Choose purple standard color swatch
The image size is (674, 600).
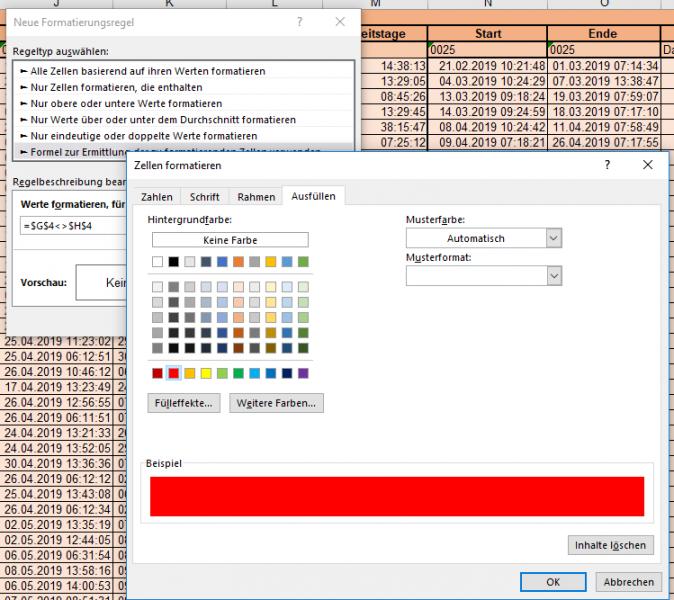tap(303, 373)
